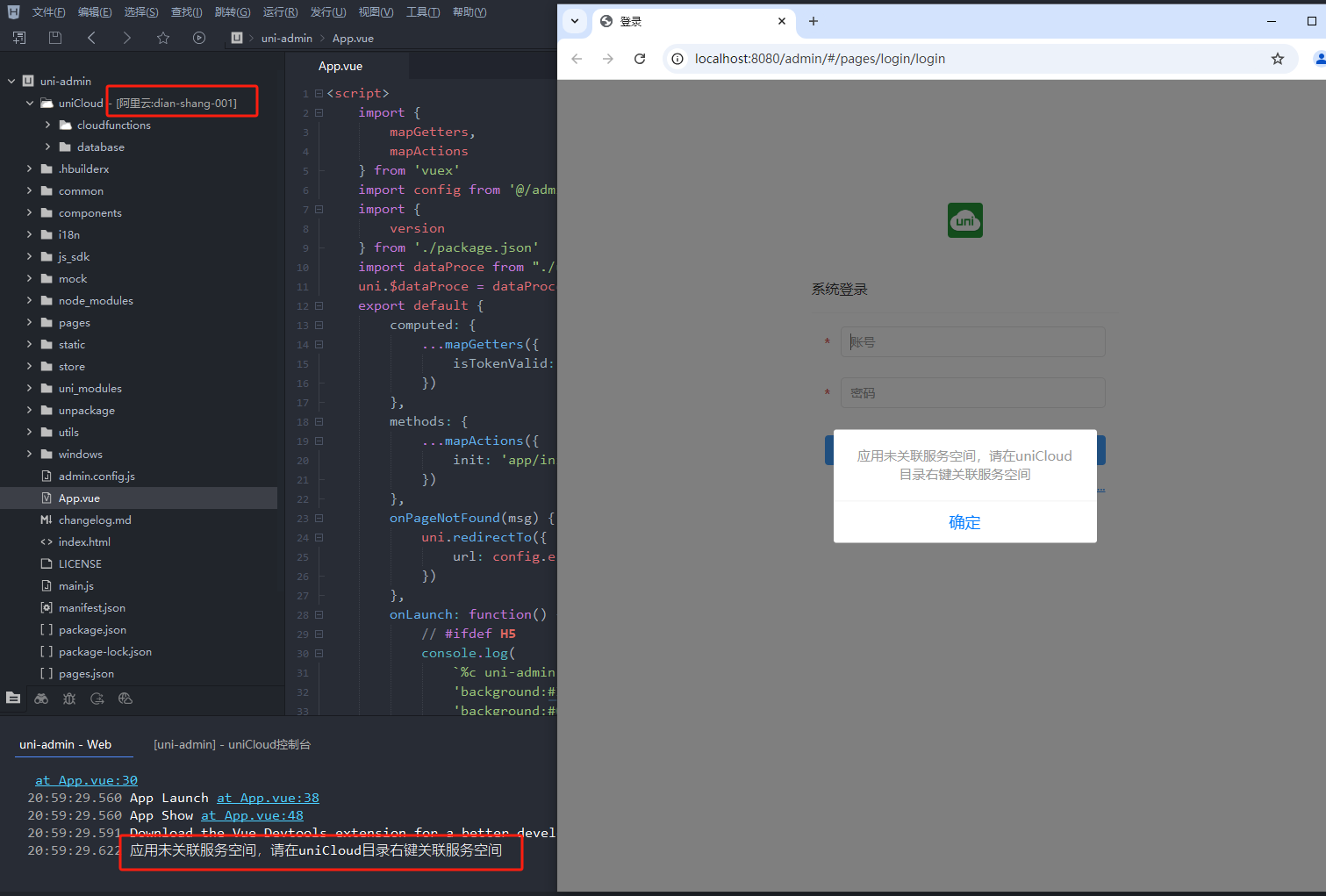This screenshot has width=1326, height=896.
Task: Close the 登录 browser tab
Action: (782, 21)
